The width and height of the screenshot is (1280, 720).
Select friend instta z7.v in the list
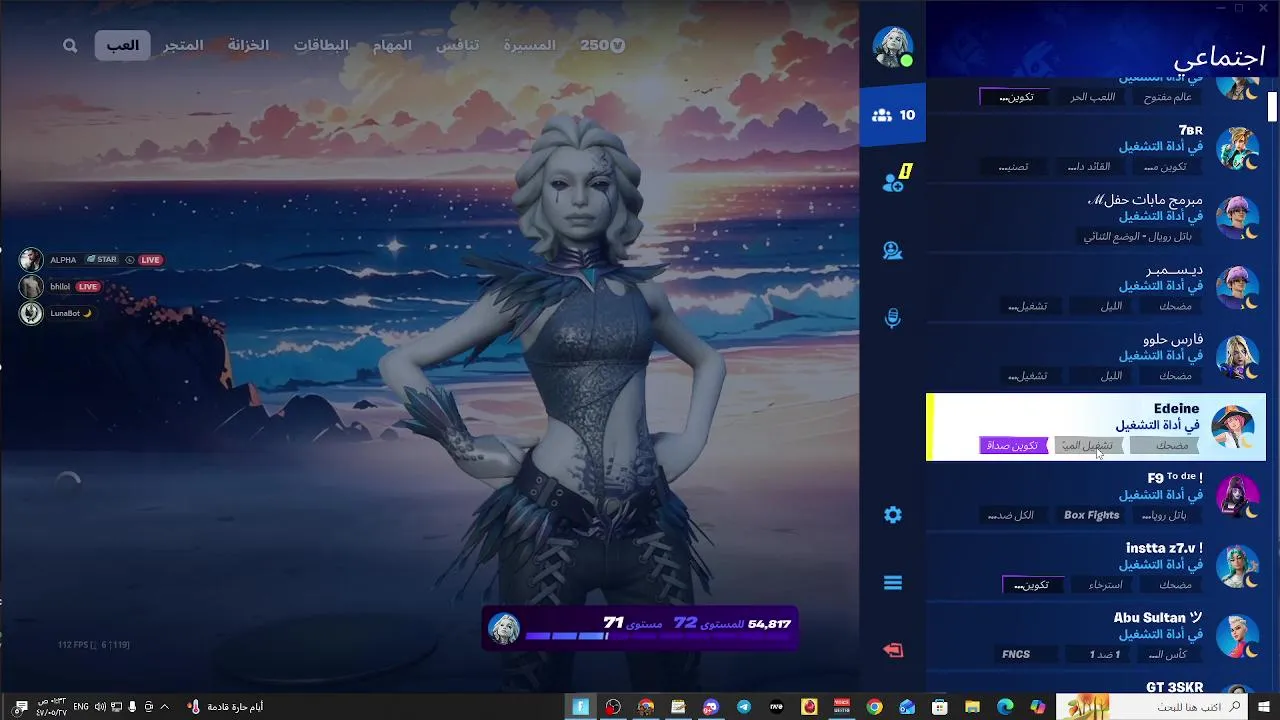point(1096,567)
